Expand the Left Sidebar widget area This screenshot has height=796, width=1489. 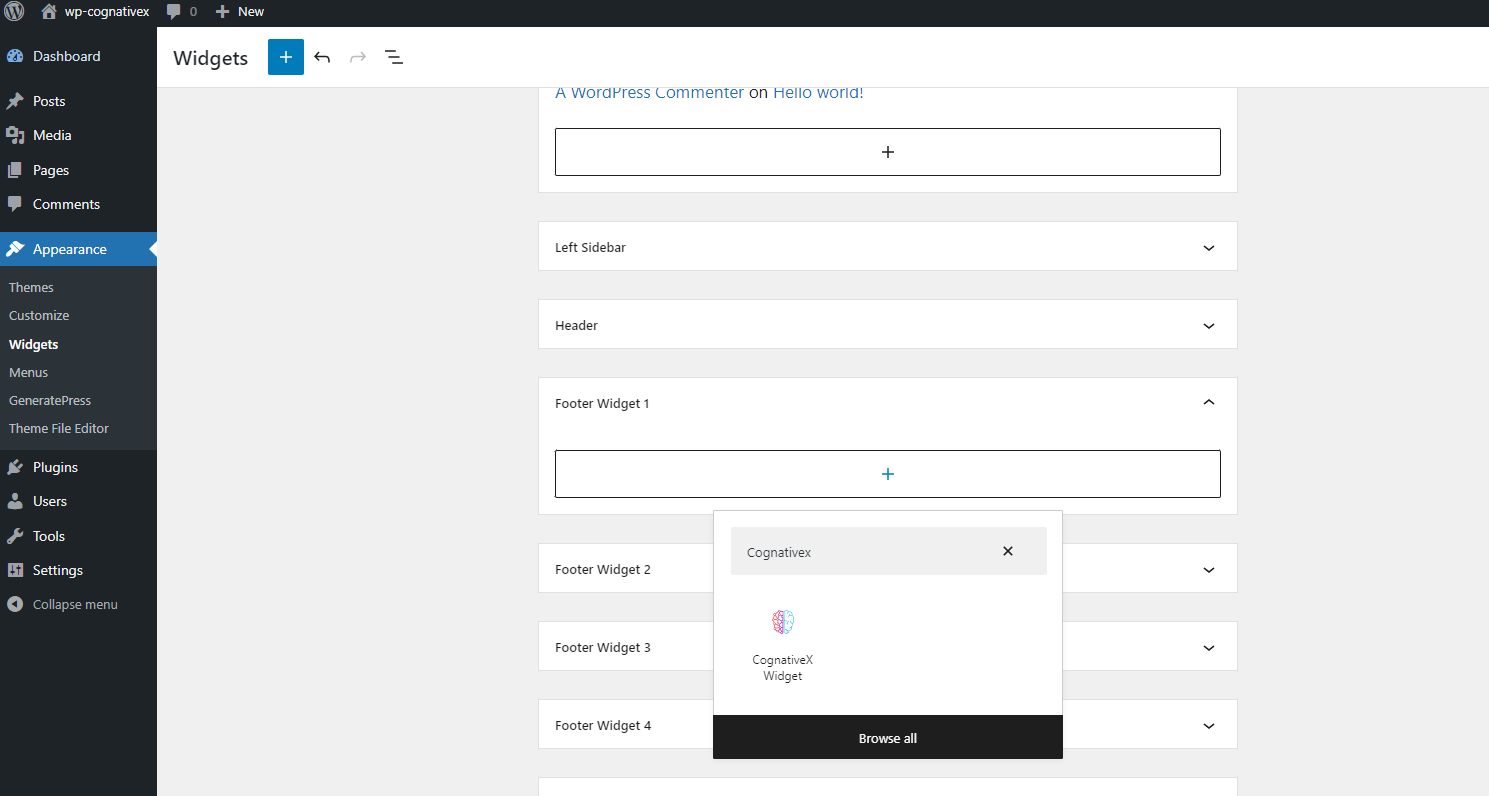888,247
